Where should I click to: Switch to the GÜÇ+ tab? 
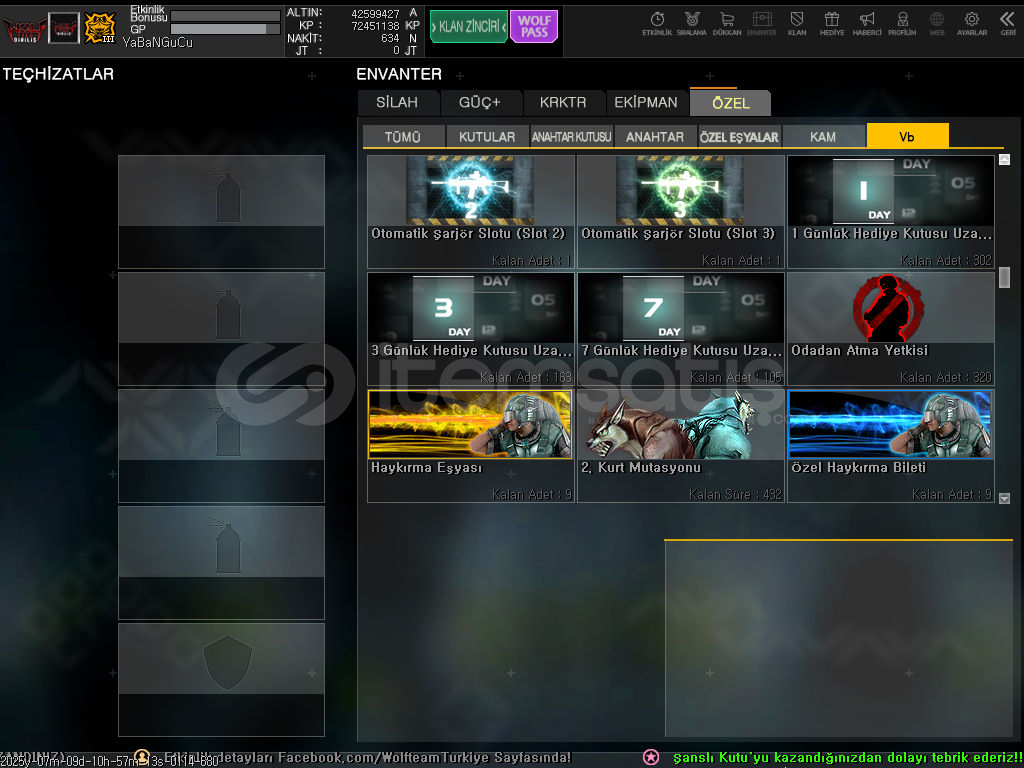click(480, 103)
